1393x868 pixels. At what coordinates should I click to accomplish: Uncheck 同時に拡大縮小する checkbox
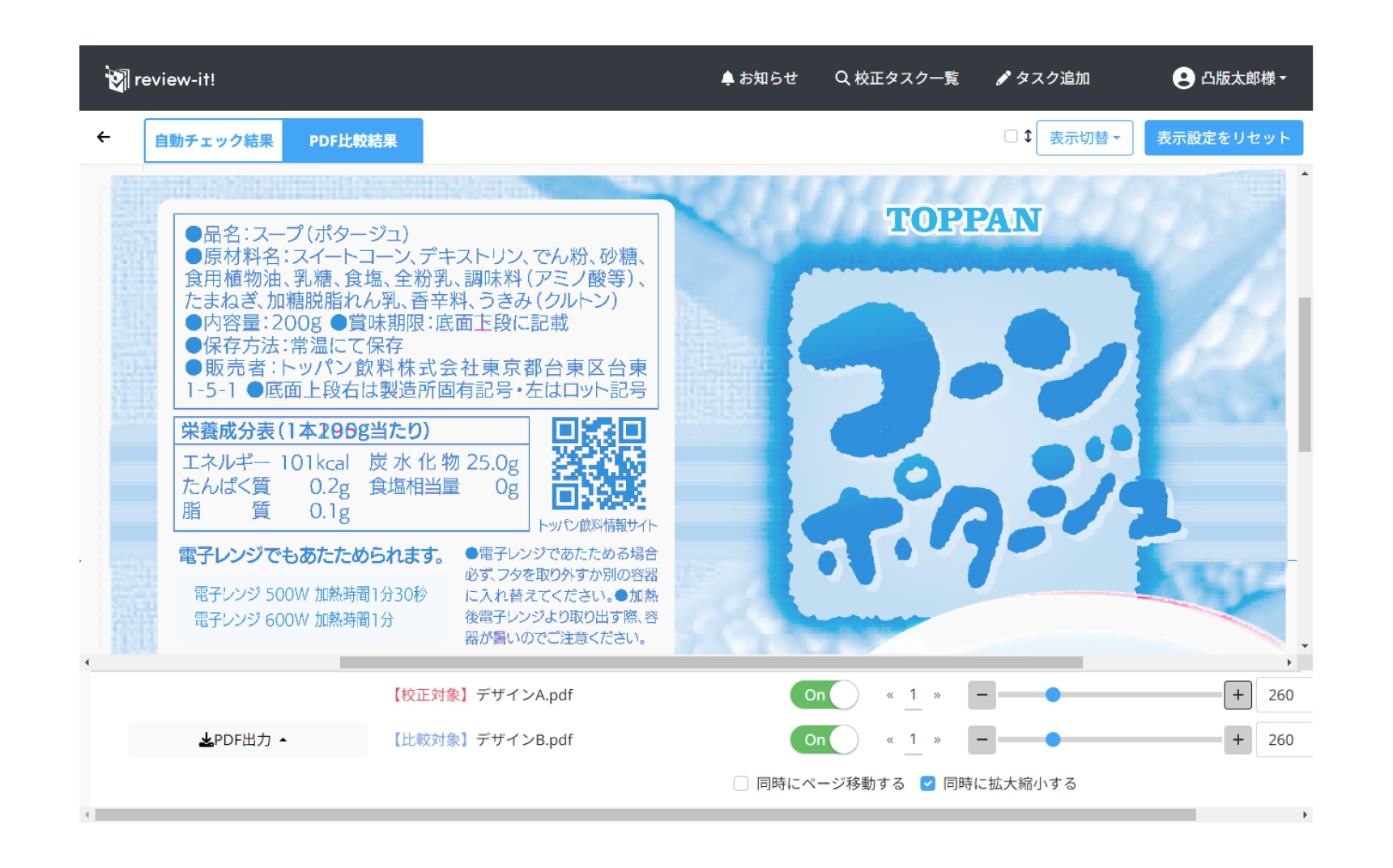tap(928, 783)
